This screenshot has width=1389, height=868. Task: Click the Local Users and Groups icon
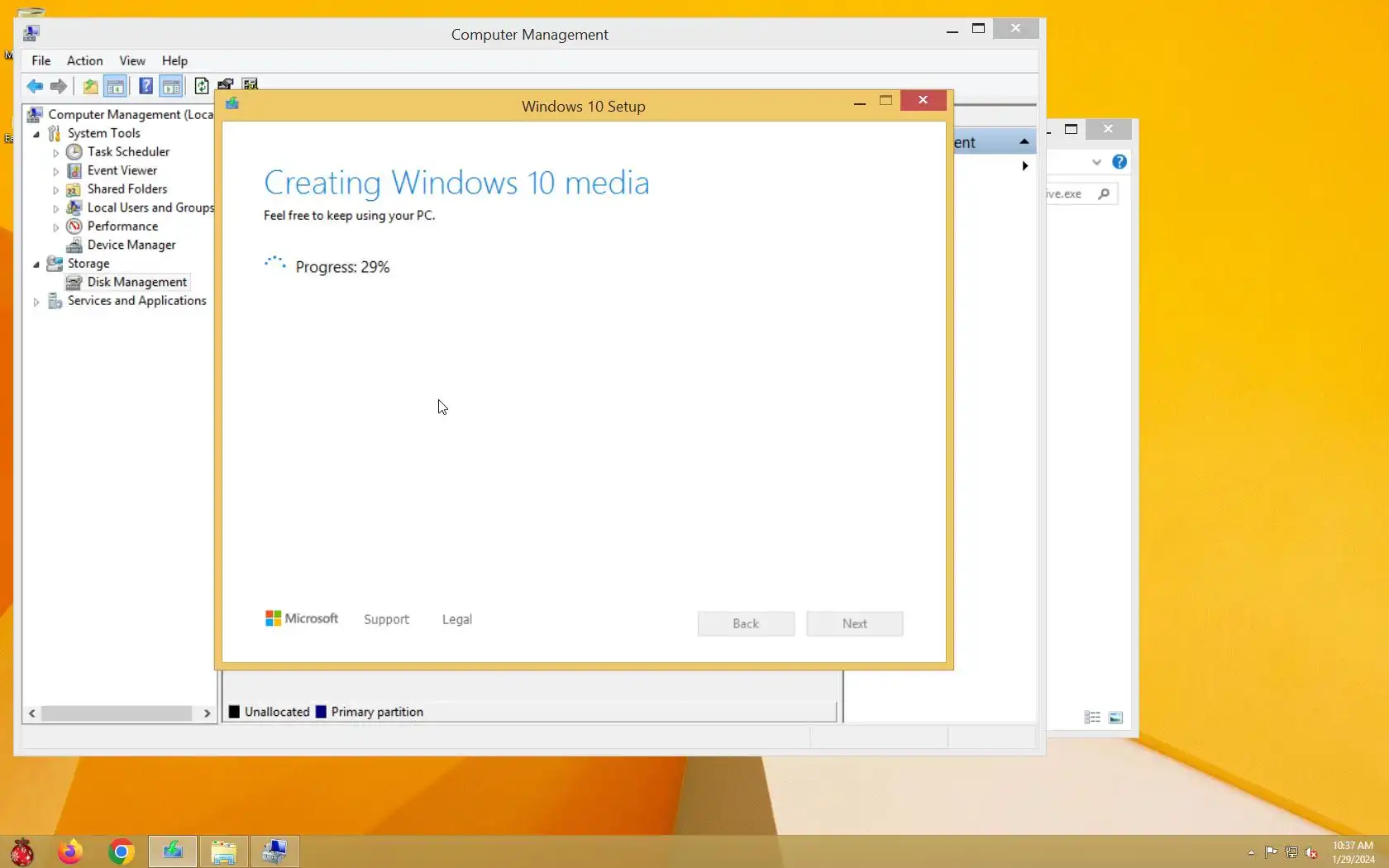(74, 207)
